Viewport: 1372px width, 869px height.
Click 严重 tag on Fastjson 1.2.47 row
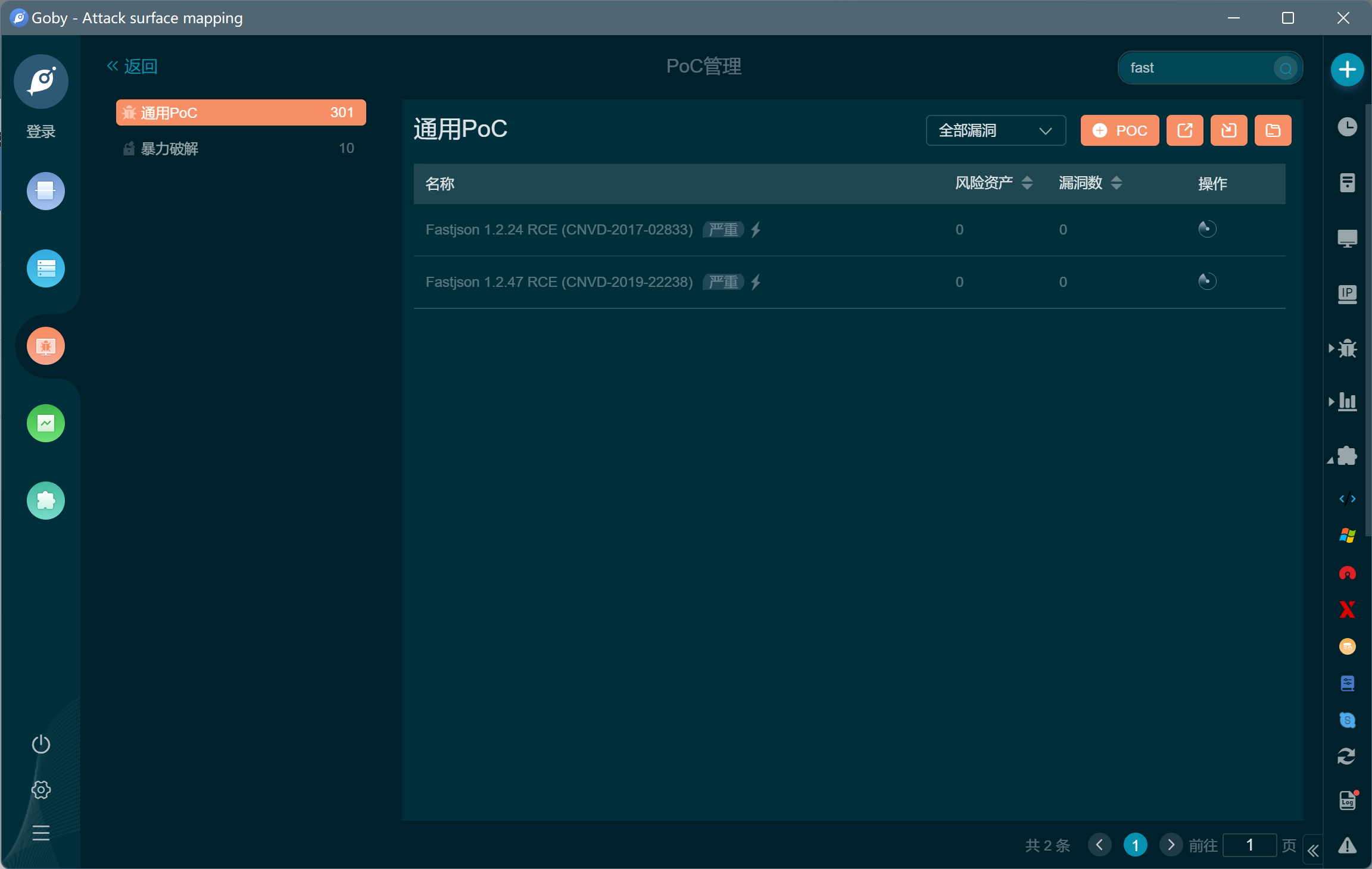pos(724,282)
